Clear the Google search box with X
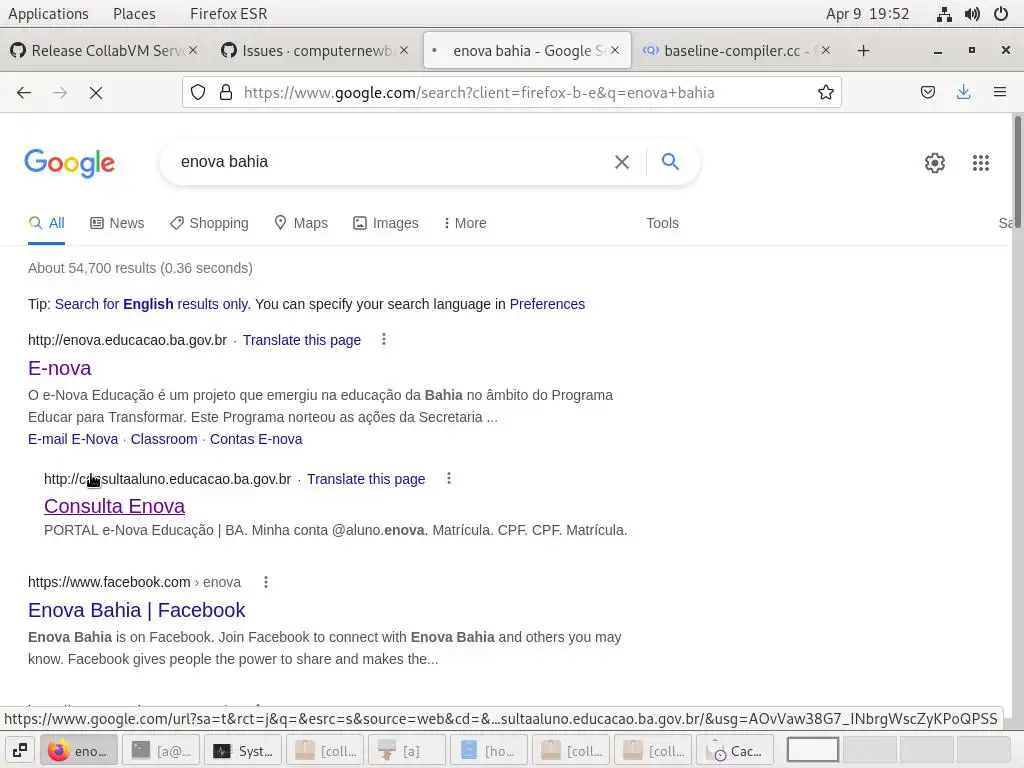1024x768 pixels. click(622, 162)
